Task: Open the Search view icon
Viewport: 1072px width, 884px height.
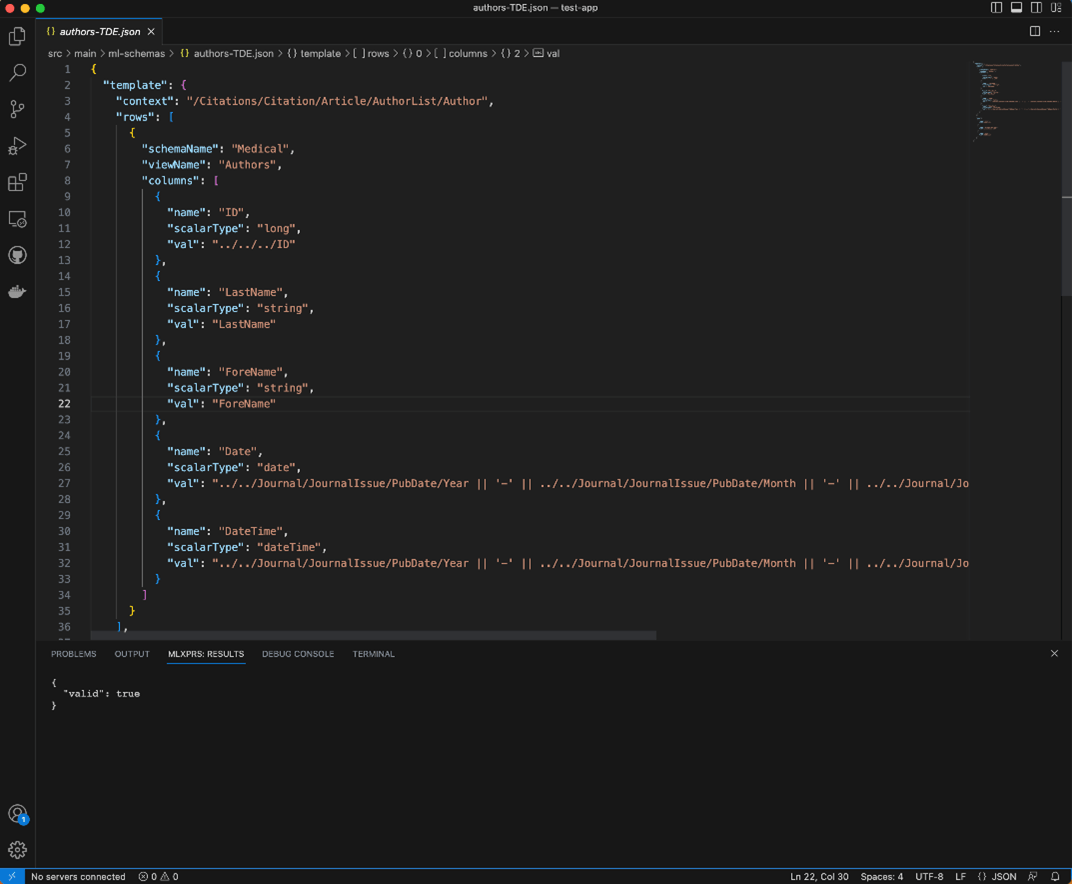Action: coord(17,73)
